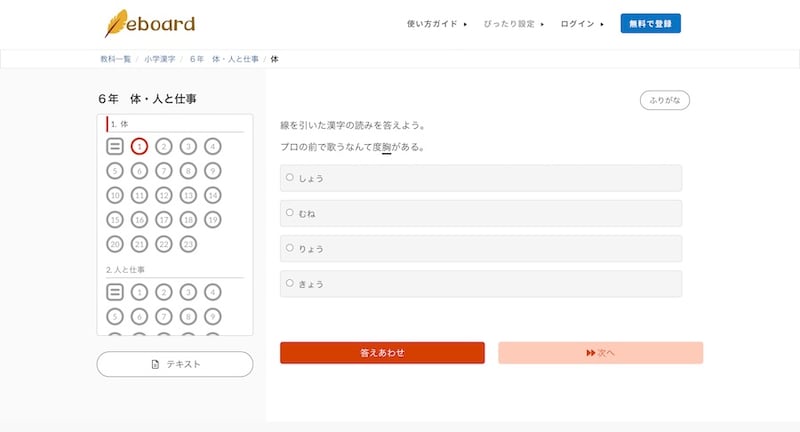Click the eboard feather logo
The width and height of the screenshot is (800, 432).
pyautogui.click(x=150, y=23)
